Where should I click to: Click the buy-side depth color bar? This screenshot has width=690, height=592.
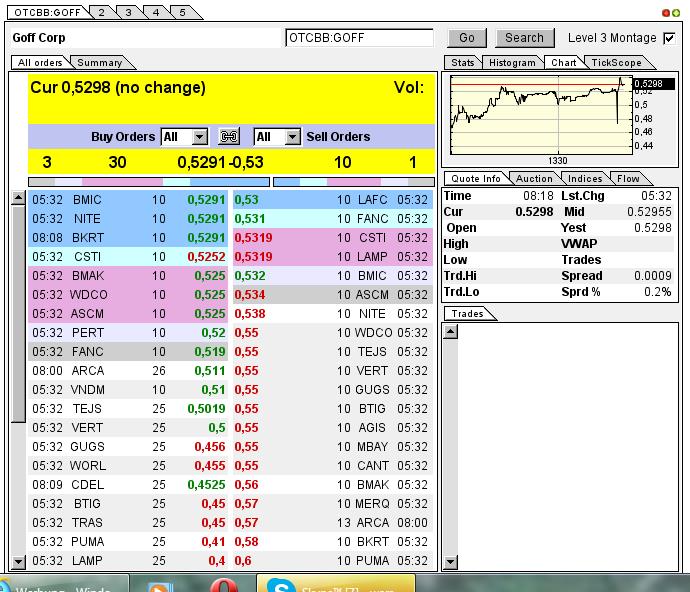coord(149,182)
